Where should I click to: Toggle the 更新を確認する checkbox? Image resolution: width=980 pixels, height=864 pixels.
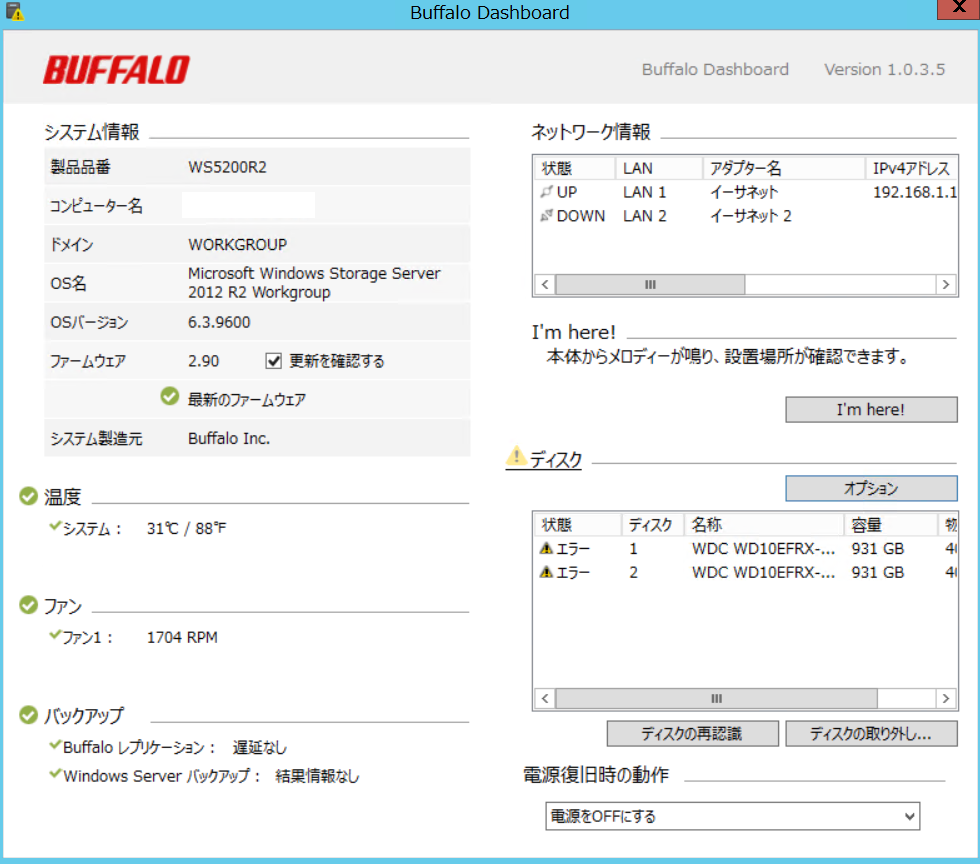coord(273,361)
